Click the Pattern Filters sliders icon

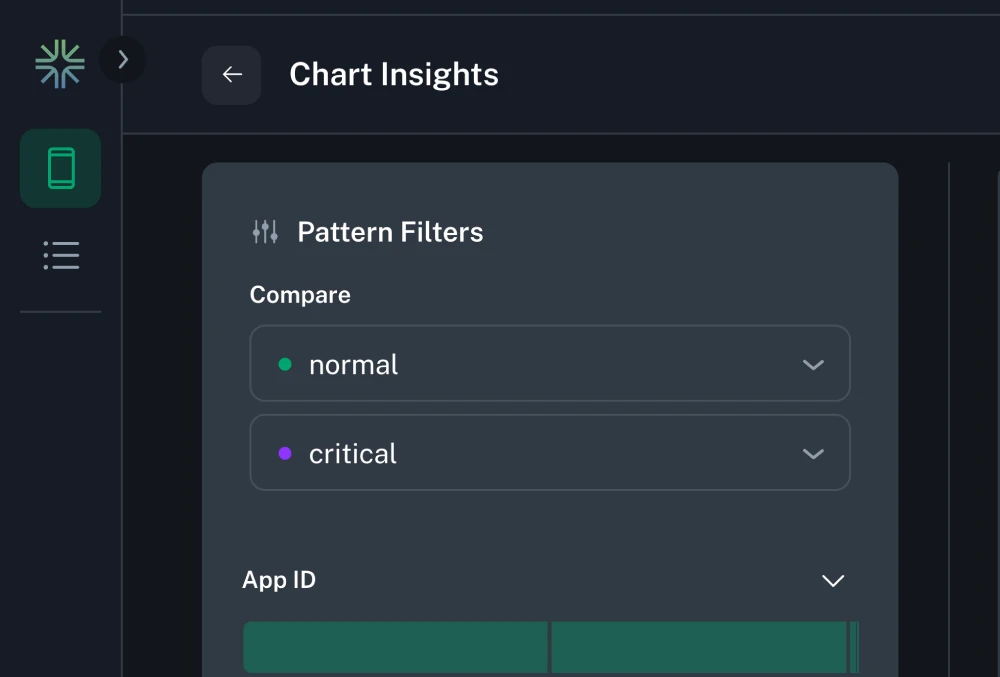pos(264,231)
